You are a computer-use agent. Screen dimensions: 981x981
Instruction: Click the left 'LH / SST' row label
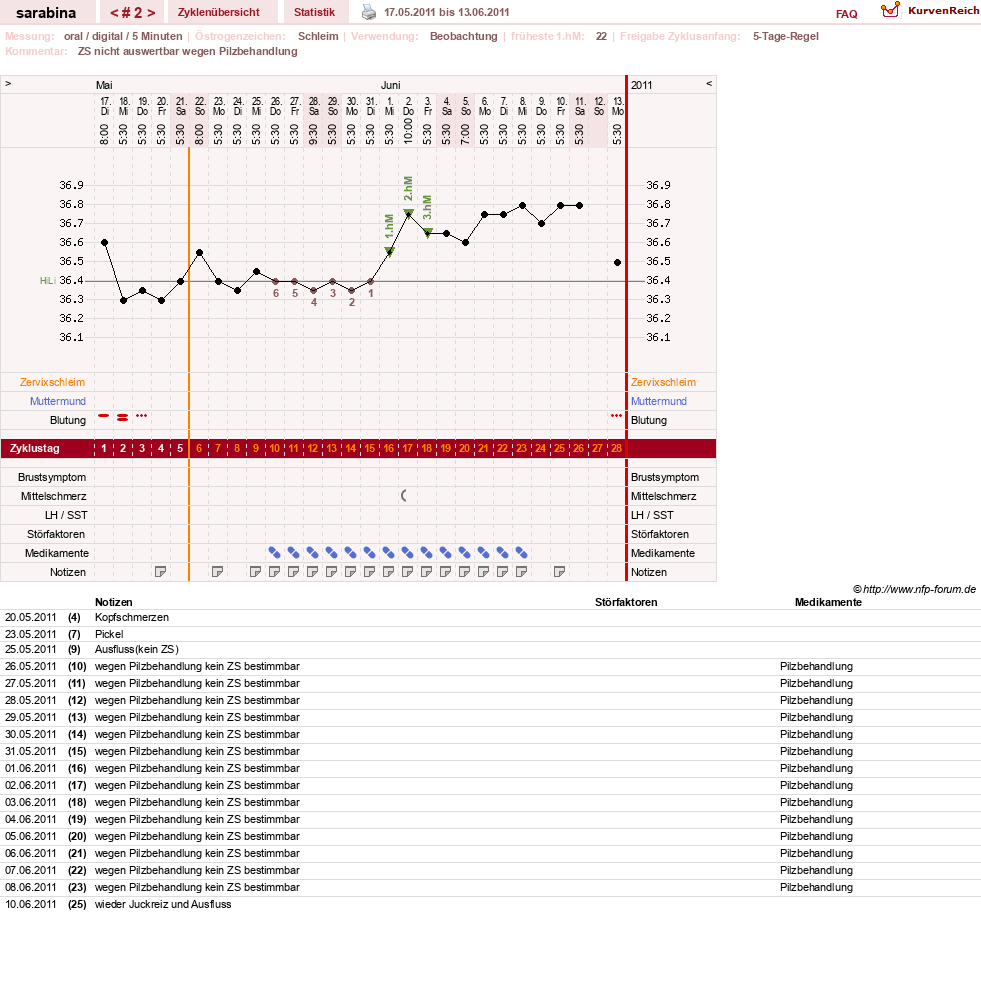tap(66, 515)
